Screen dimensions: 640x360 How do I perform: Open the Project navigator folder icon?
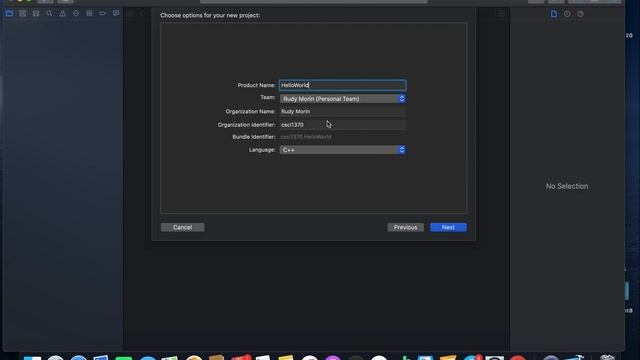[x=9, y=13]
